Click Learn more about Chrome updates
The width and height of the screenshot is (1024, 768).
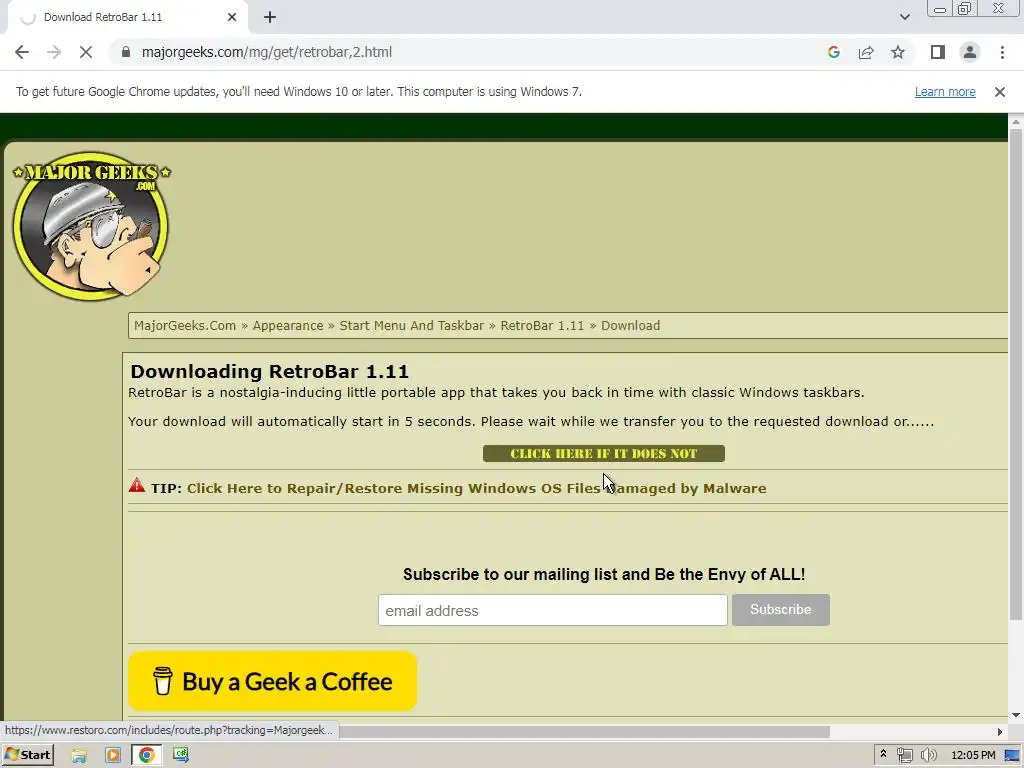pyautogui.click(x=945, y=92)
